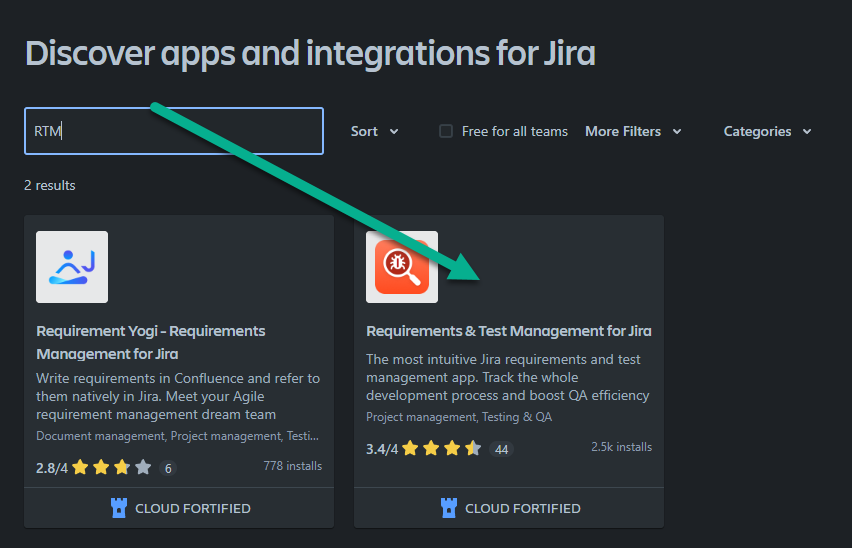This screenshot has height=548, width=852.
Task: Click Cloud Fortified castle icon on Requirement Yogi card
Action: pyautogui.click(x=120, y=508)
